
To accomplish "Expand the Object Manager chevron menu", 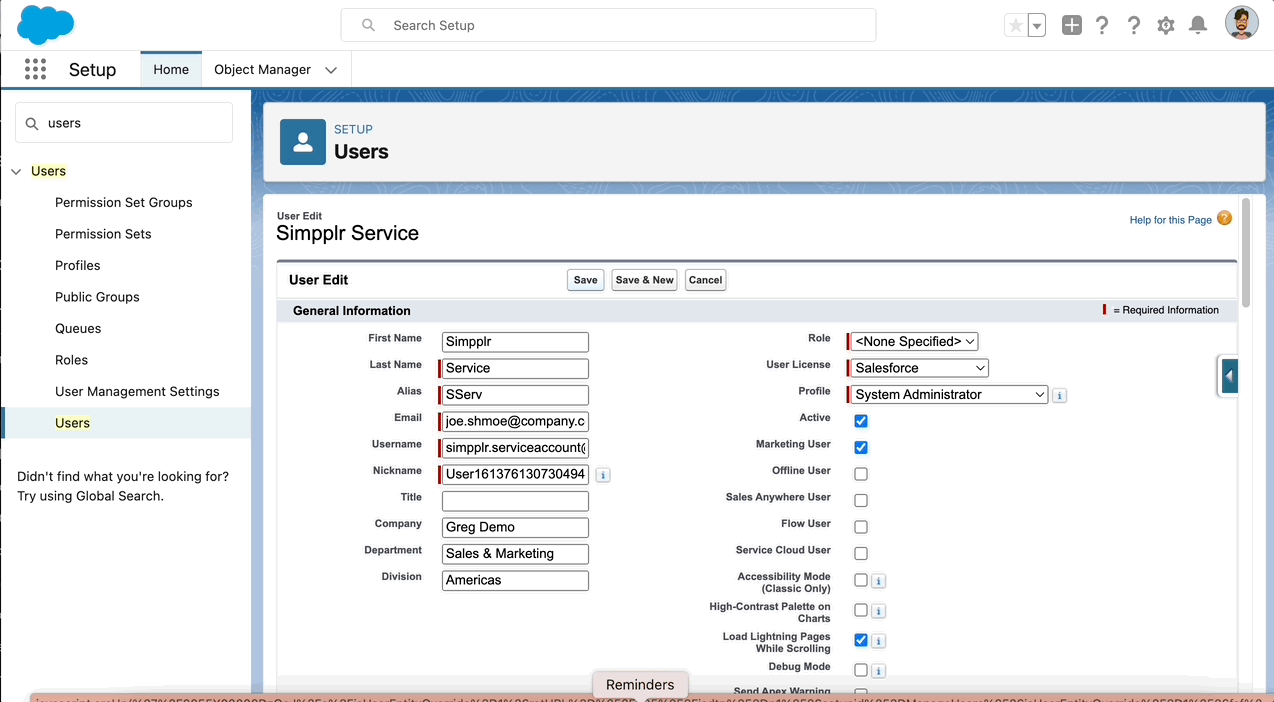I will [x=331, y=70].
